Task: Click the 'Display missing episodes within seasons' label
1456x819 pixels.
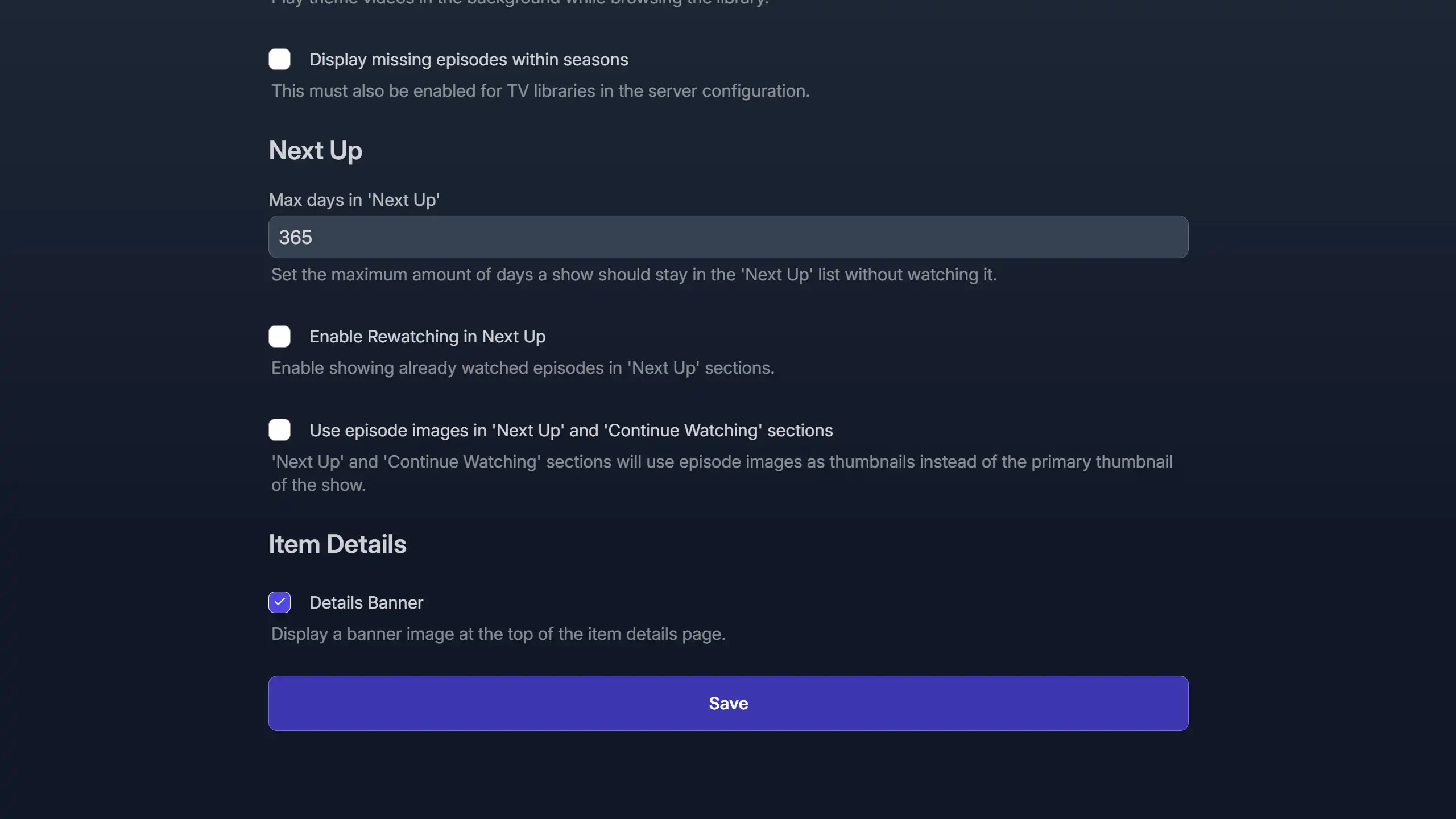Action: point(469,60)
